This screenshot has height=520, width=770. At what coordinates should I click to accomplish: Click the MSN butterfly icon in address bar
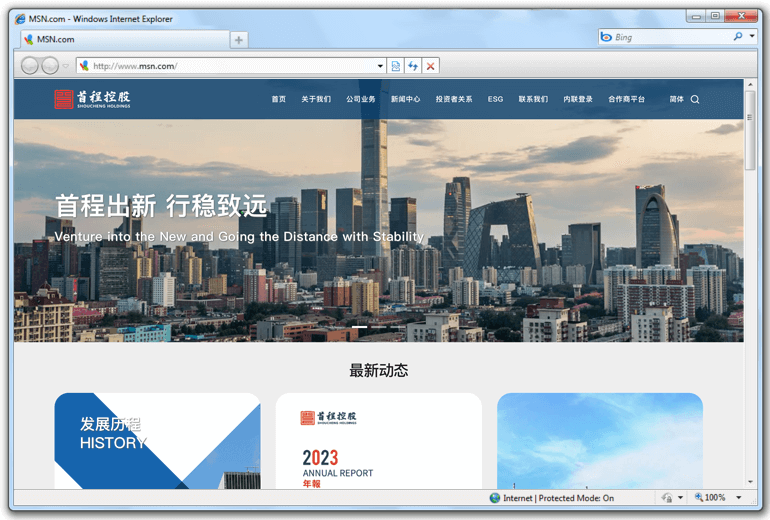(x=84, y=66)
